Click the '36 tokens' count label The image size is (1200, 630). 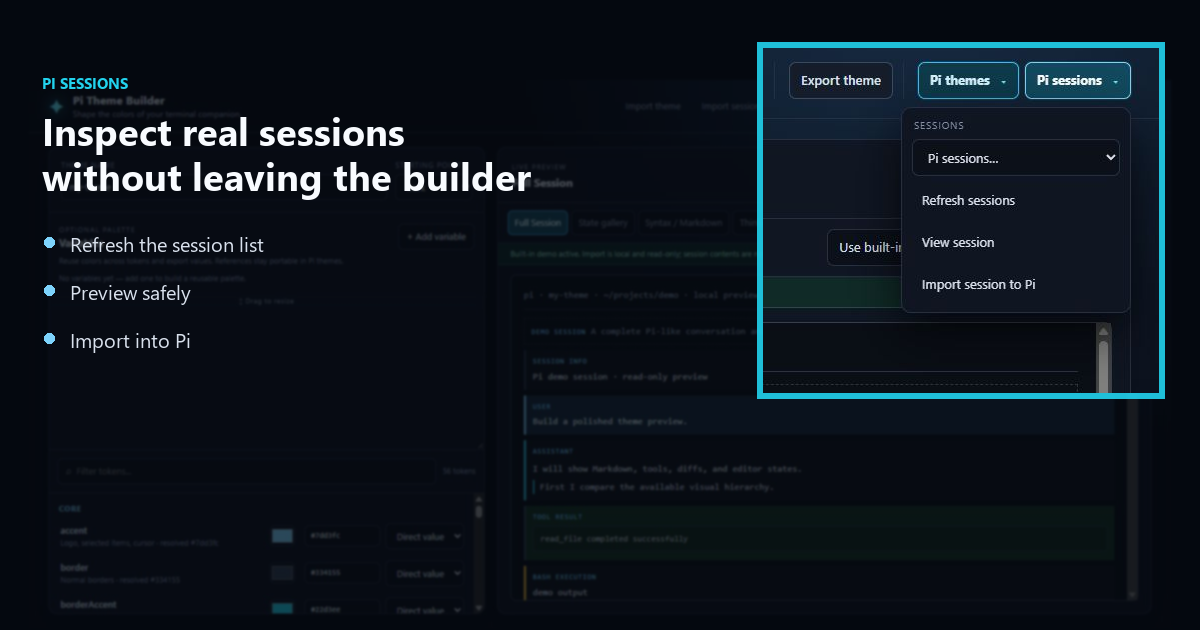459,471
